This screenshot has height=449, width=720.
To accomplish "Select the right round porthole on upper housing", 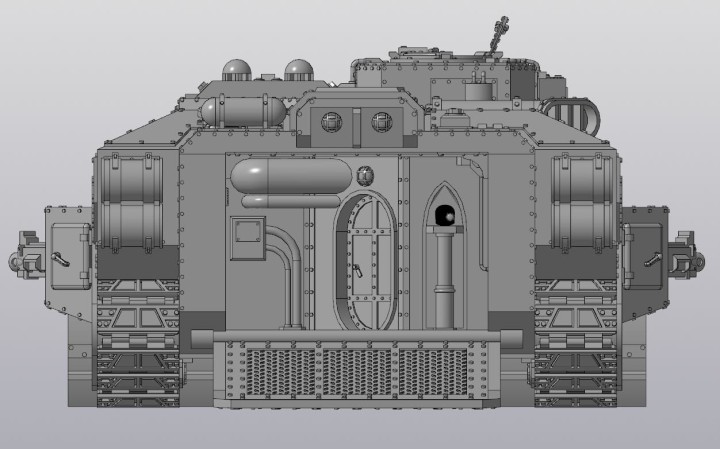I will pos(382,122).
